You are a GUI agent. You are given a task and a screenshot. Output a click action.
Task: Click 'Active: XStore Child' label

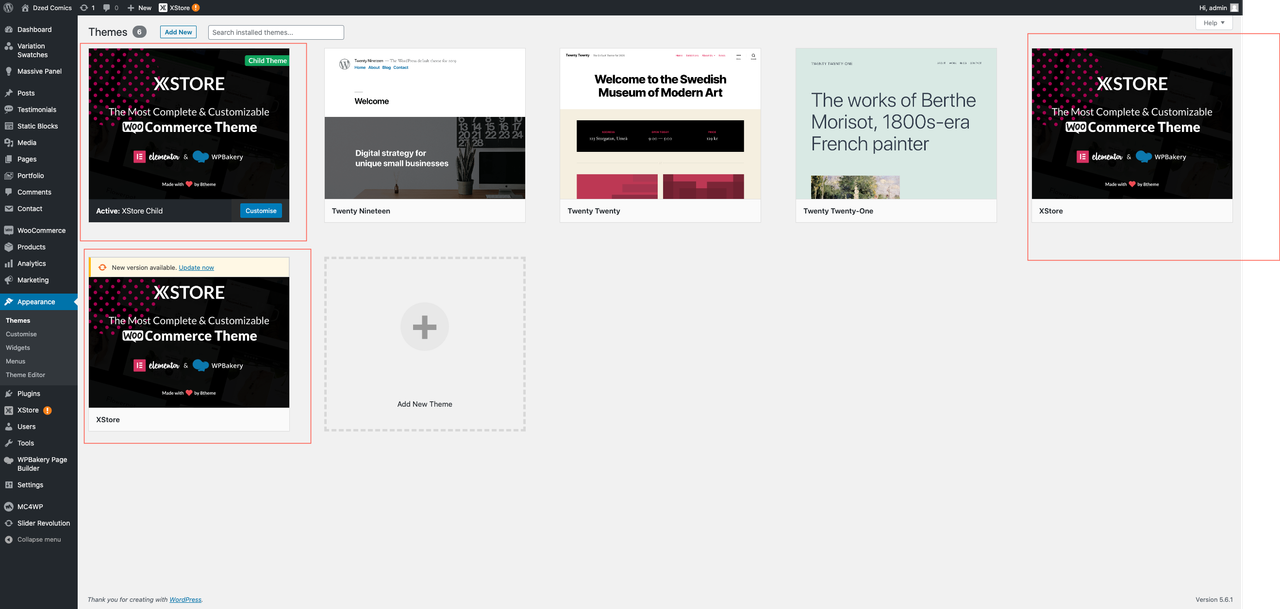(x=129, y=211)
